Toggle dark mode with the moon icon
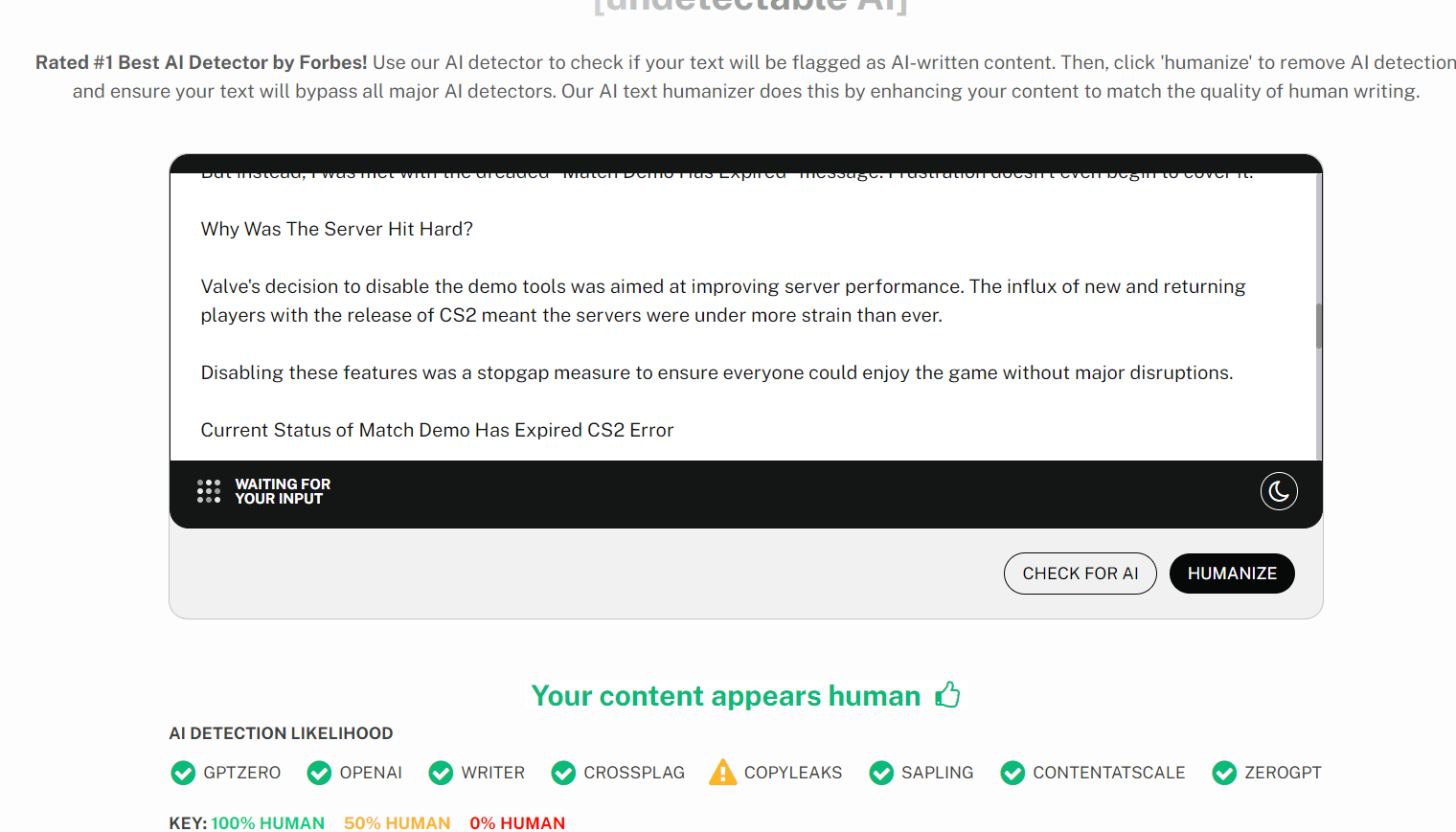The image size is (1456, 832). coord(1279,491)
